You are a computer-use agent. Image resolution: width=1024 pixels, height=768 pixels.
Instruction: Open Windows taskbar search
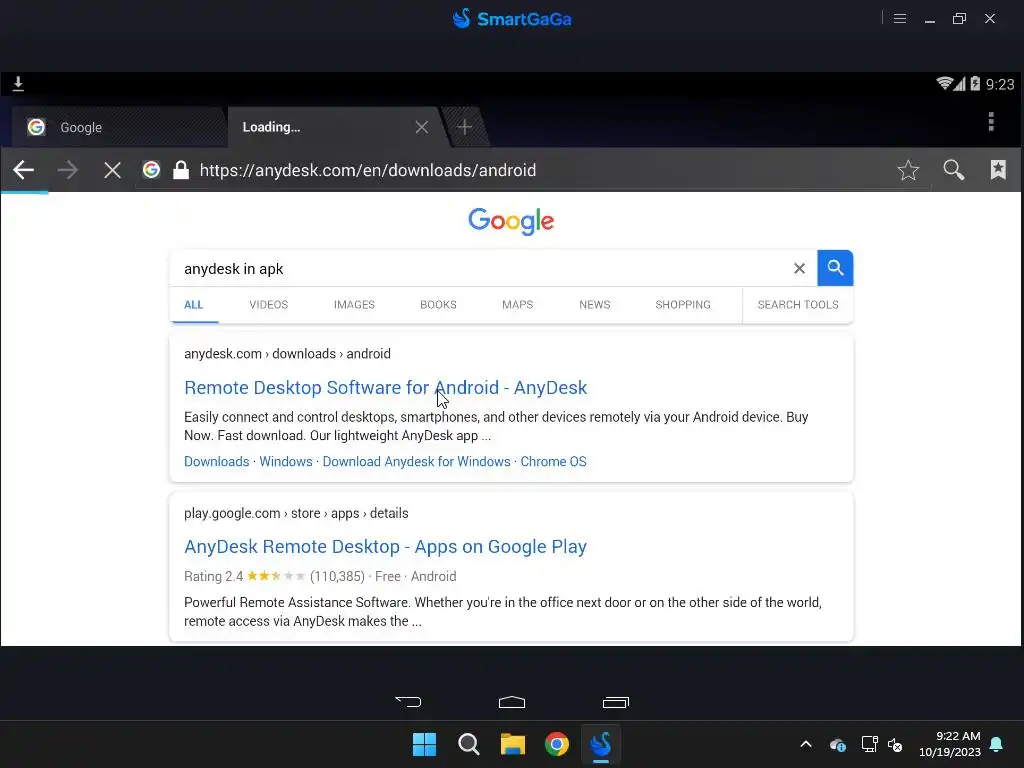click(x=468, y=744)
